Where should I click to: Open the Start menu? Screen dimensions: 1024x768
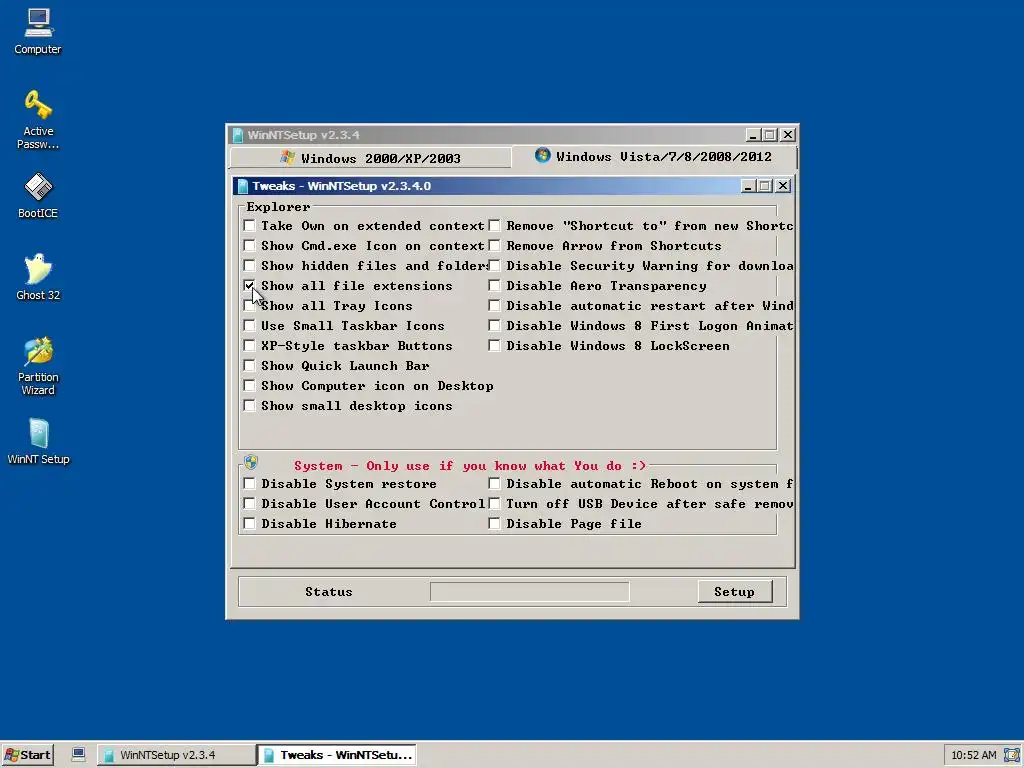[x=27, y=755]
